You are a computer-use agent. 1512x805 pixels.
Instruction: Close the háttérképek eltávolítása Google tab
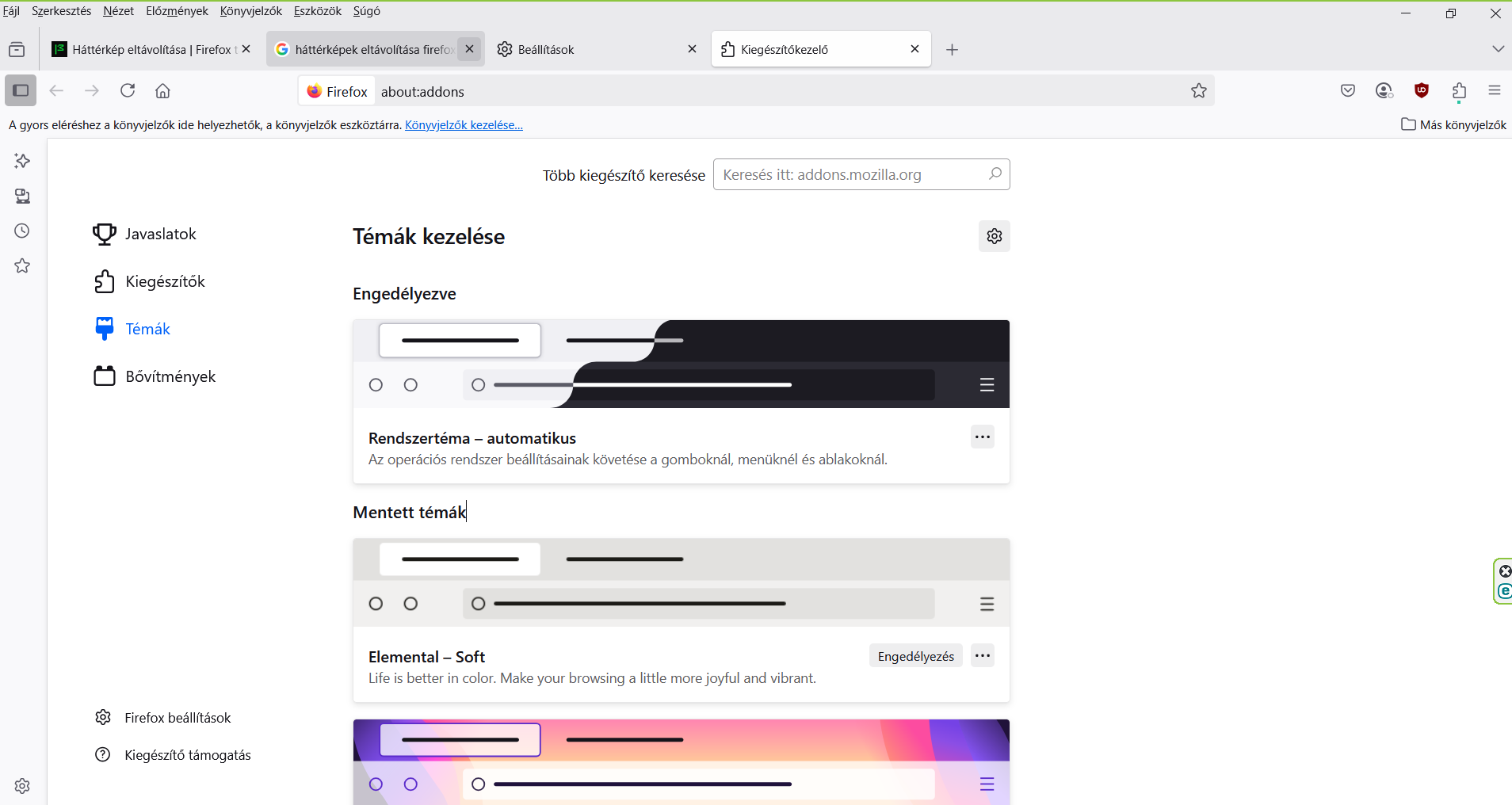469,49
